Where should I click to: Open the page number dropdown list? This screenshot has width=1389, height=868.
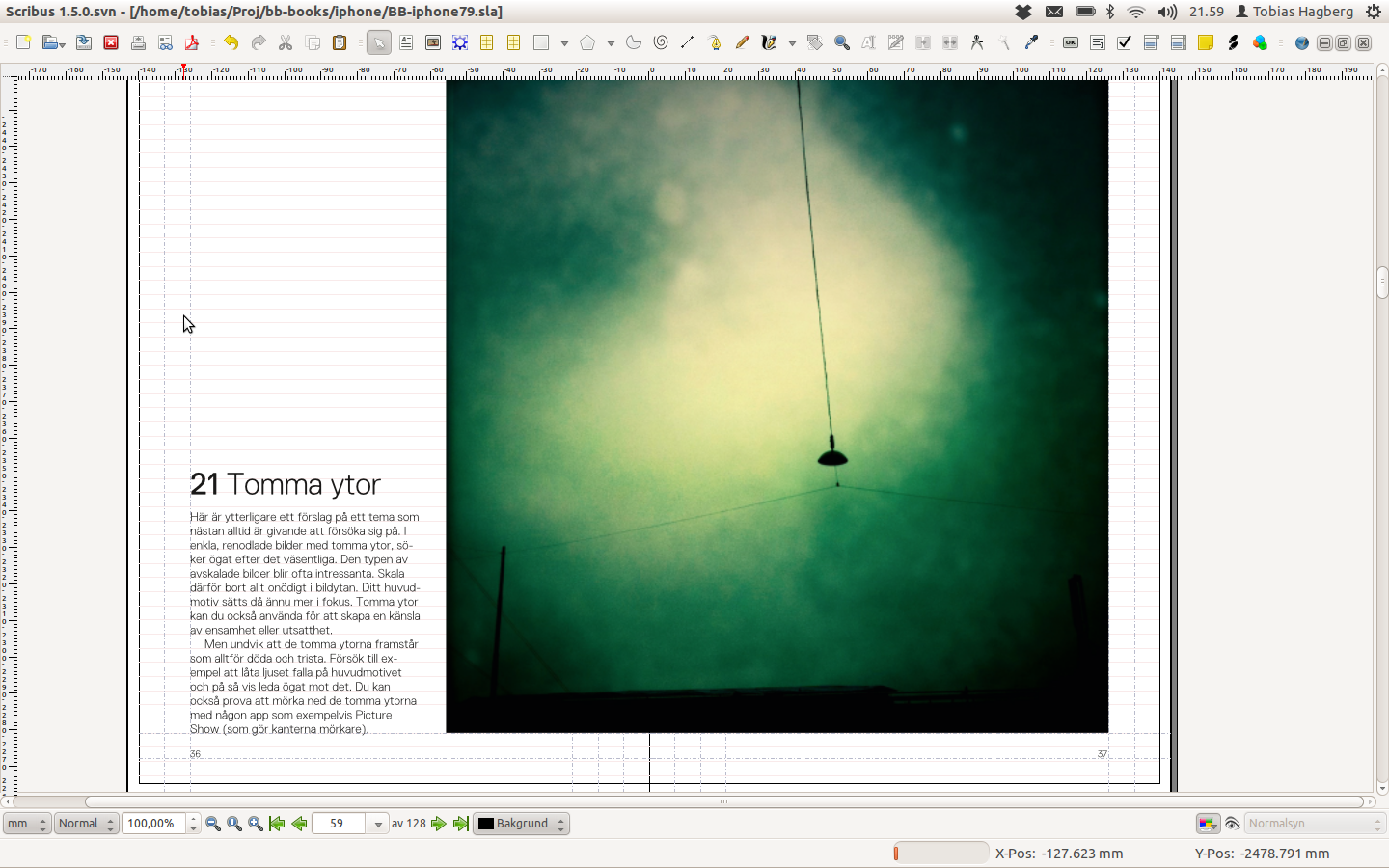[378, 824]
